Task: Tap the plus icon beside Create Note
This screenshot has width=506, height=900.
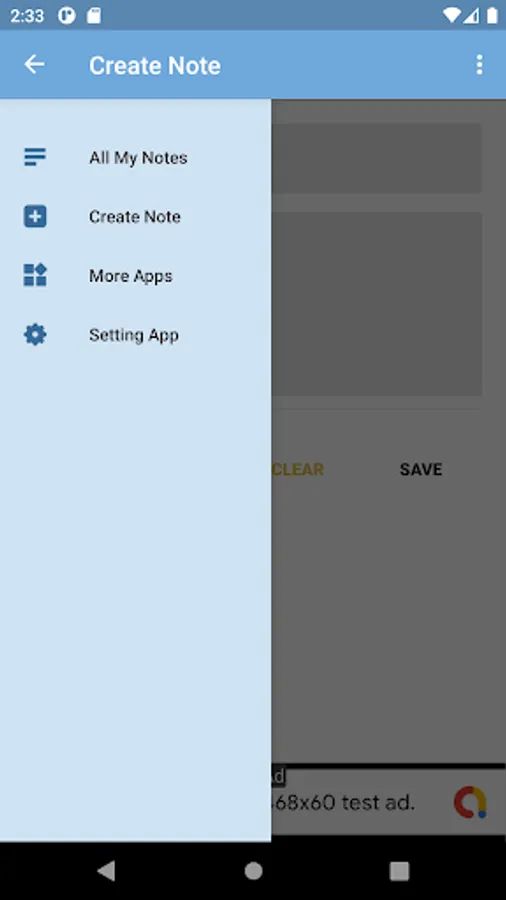Action: (35, 216)
